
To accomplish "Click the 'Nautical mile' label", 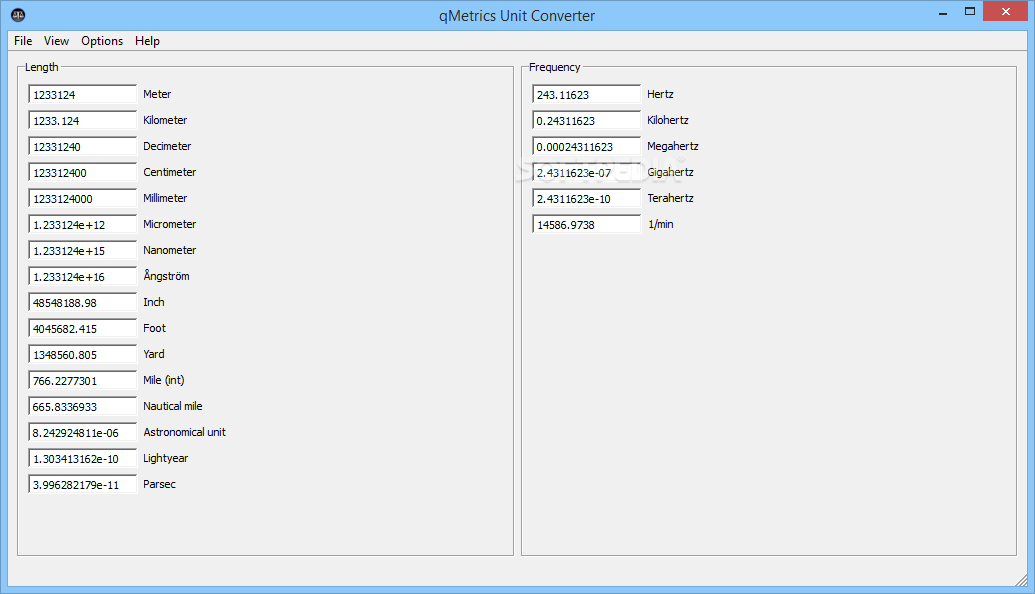I will point(172,407).
